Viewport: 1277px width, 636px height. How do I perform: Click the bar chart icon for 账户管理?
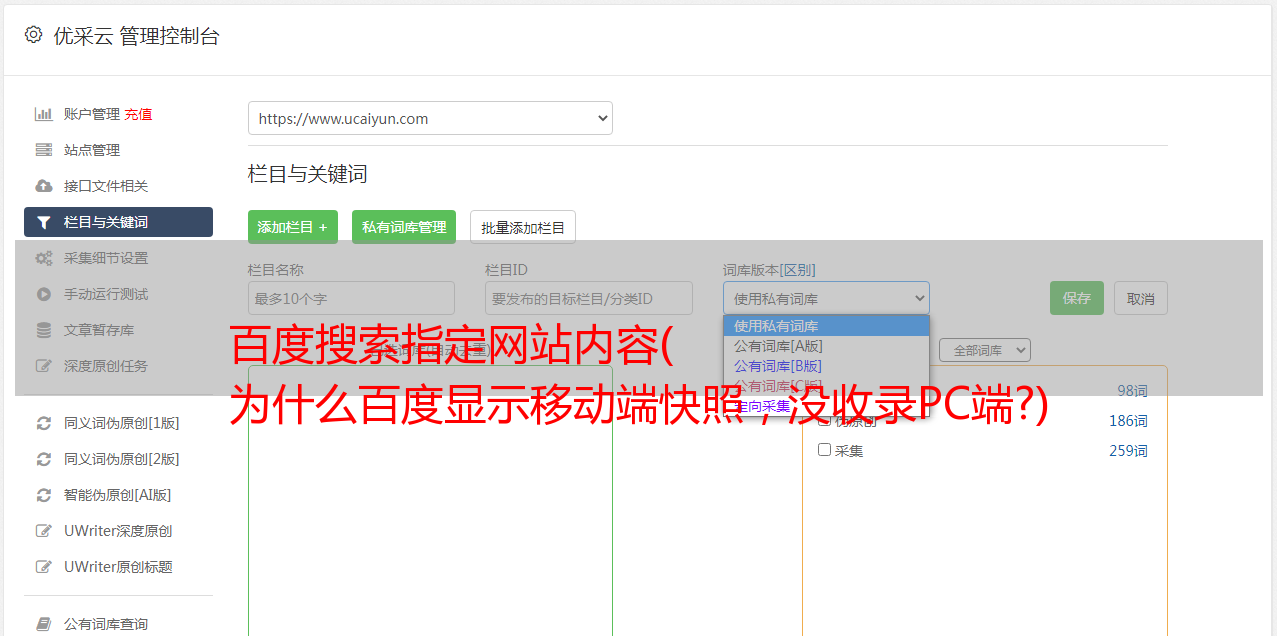tap(43, 114)
